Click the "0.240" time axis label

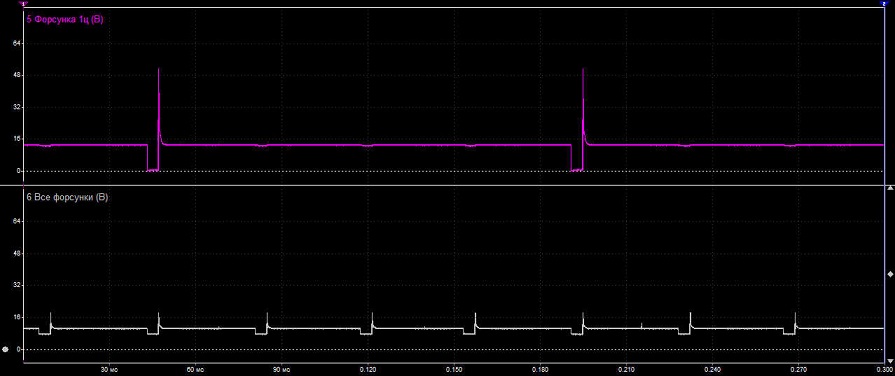click(x=712, y=370)
